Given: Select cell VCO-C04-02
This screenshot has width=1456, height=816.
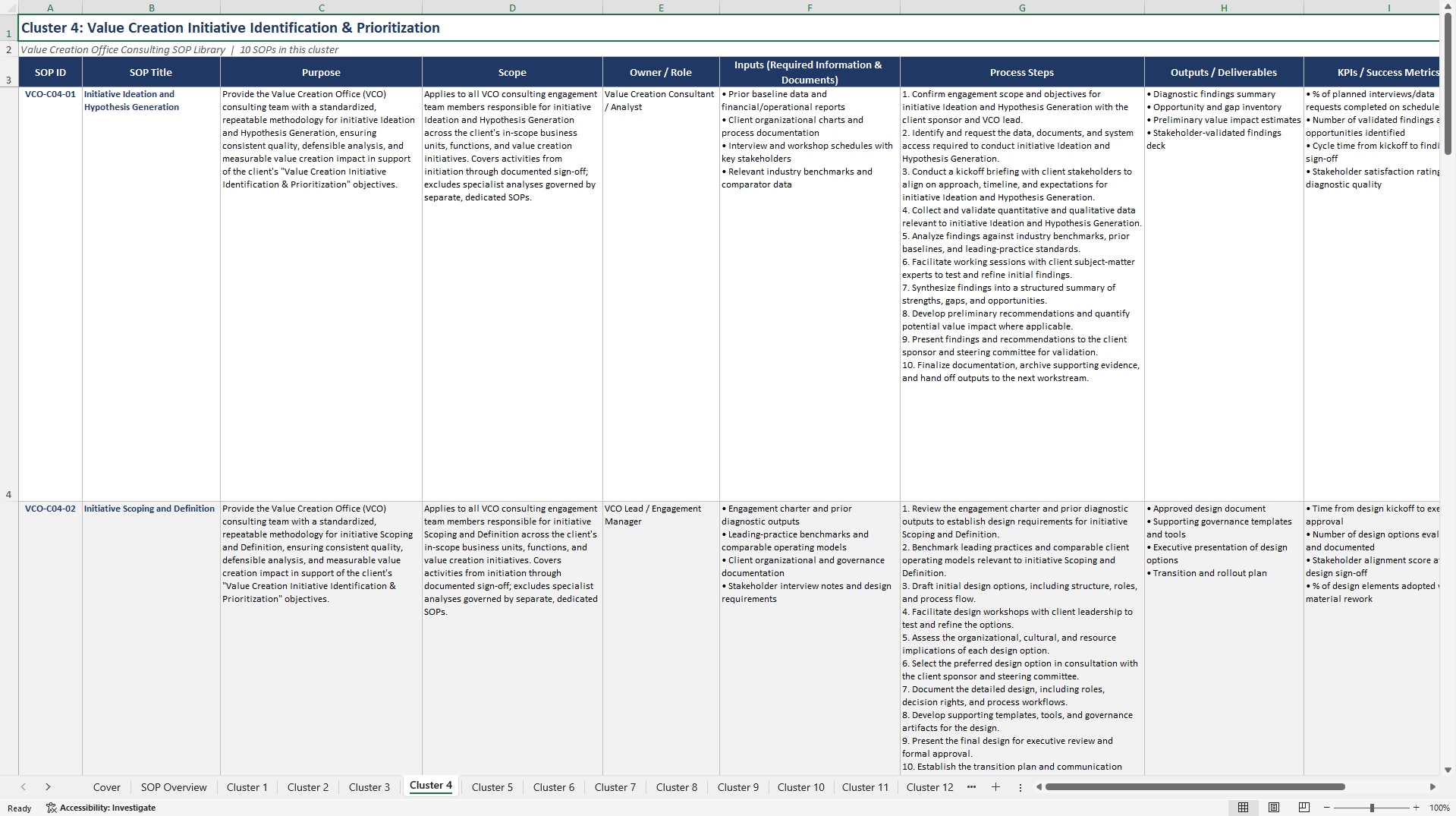Looking at the screenshot, I should tap(50, 638).
